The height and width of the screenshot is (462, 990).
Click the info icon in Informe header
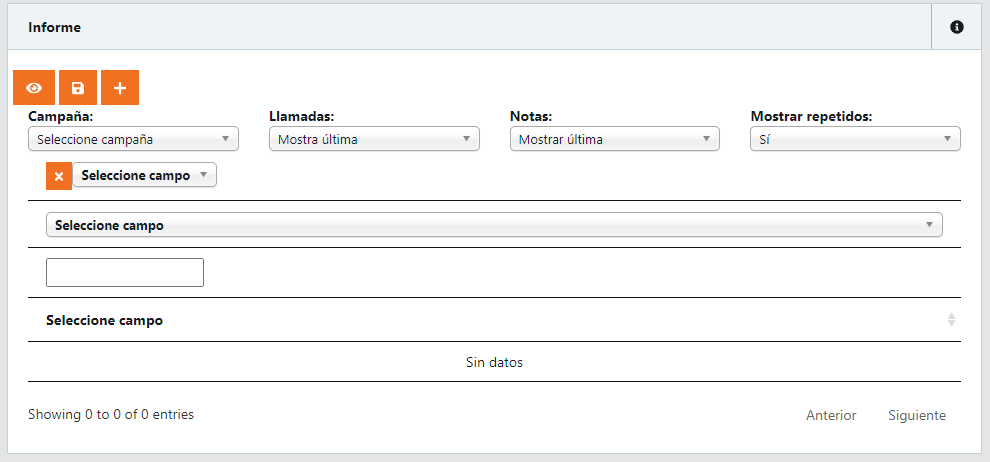tap(956, 27)
